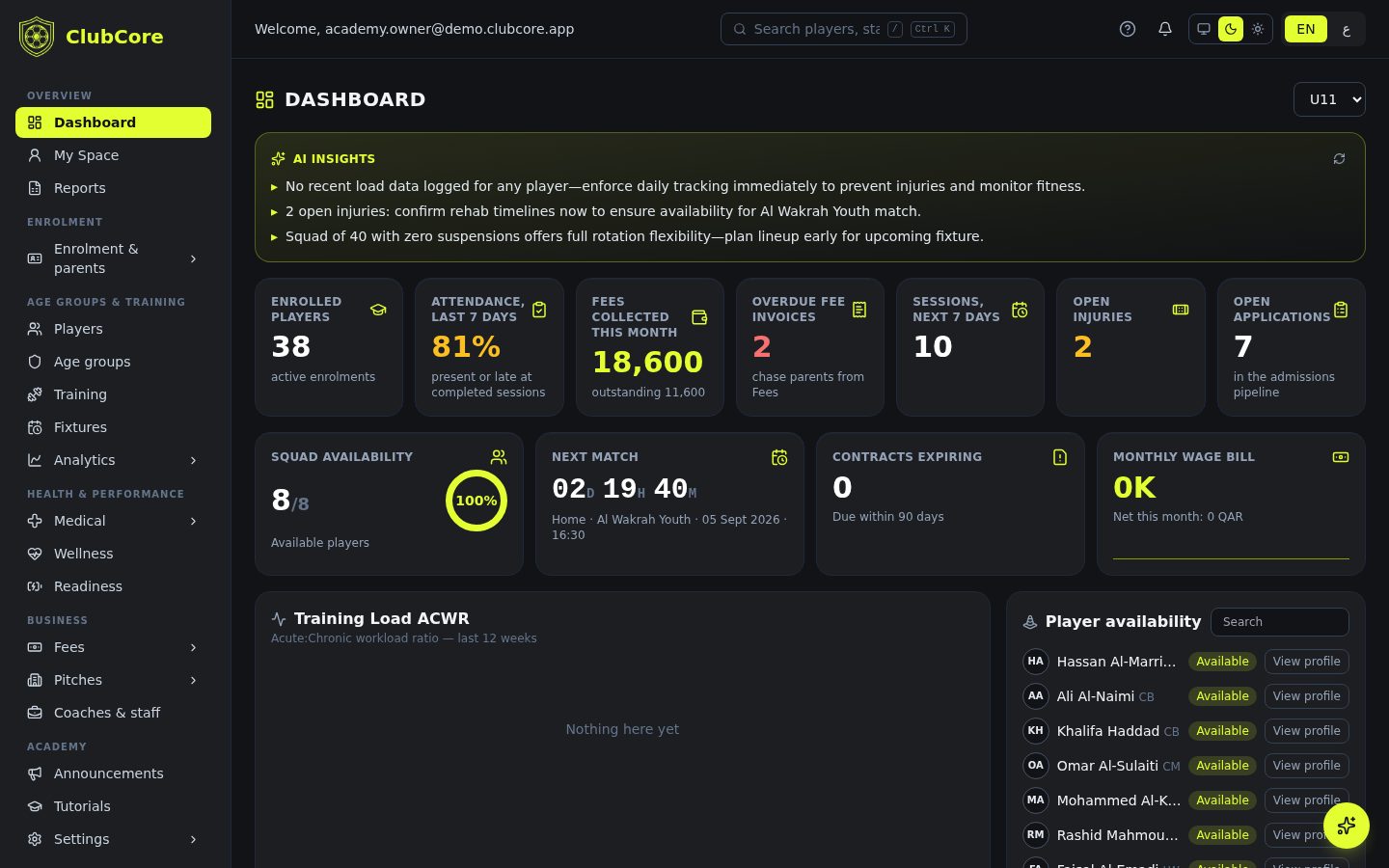This screenshot has height=868, width=1389.
Task: Open the floating AI assistant button
Action: pyautogui.click(x=1347, y=826)
